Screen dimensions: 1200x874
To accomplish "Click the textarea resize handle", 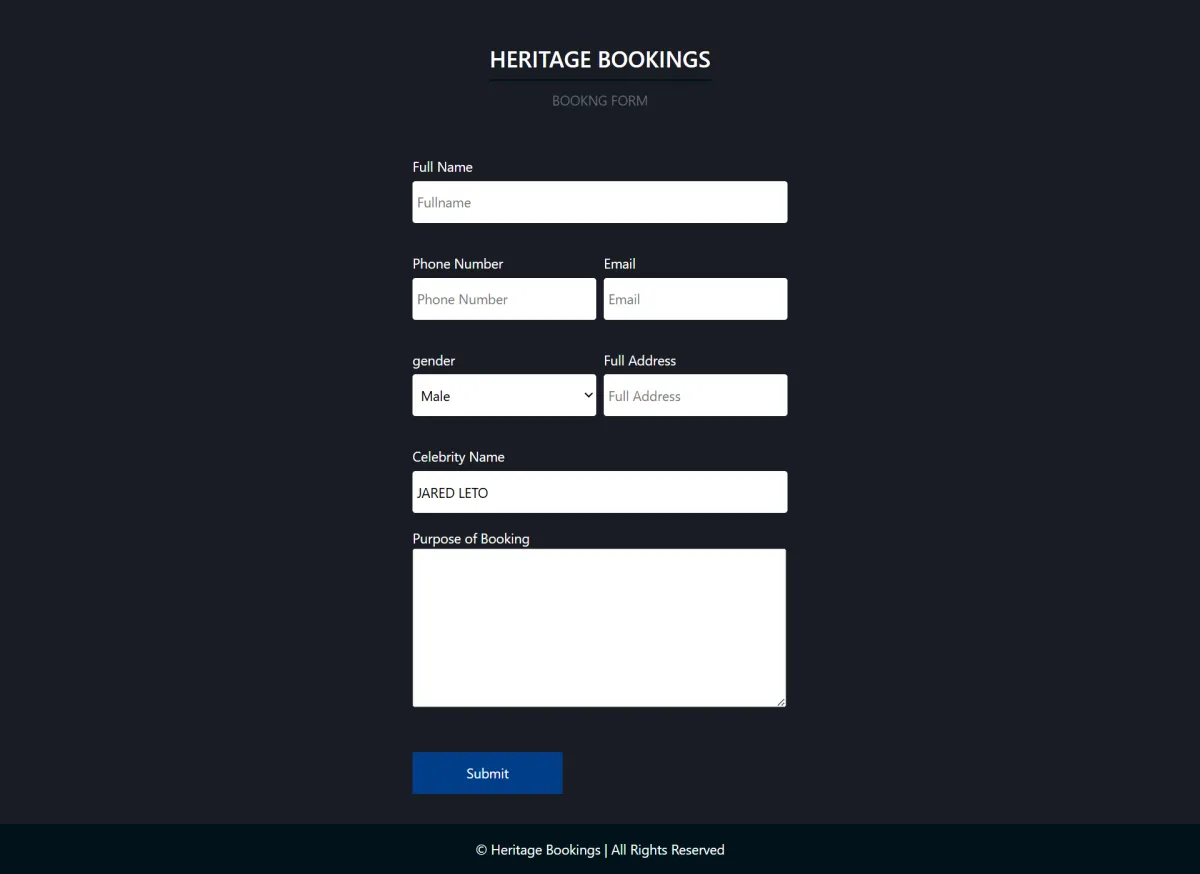I will 782,701.
